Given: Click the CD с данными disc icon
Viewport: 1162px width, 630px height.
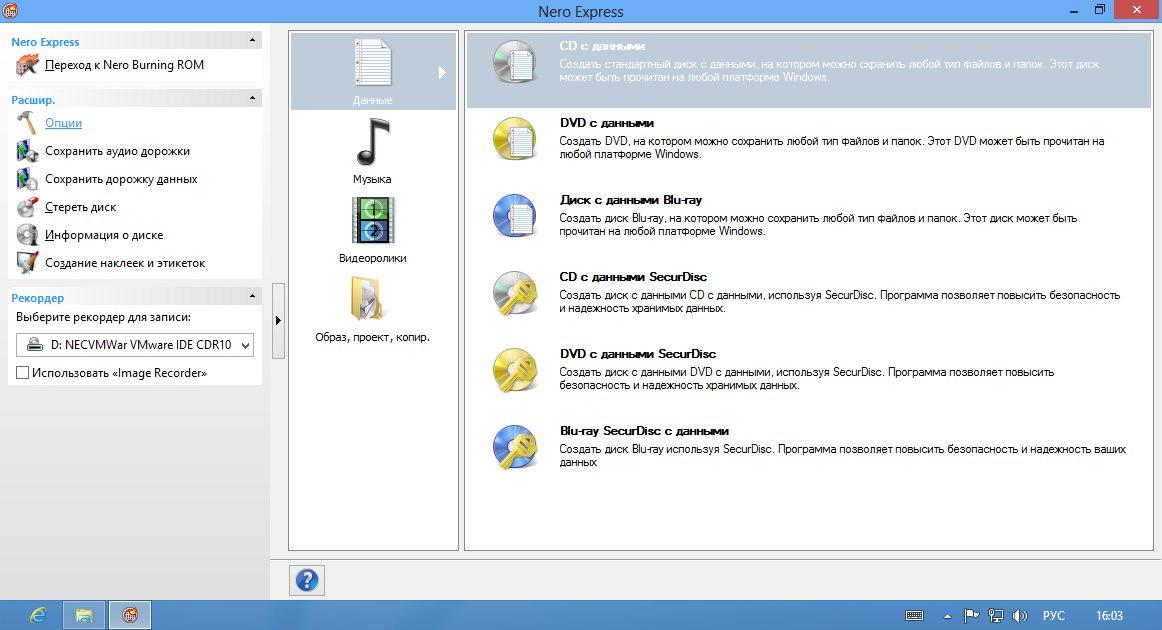Looking at the screenshot, I should pos(514,62).
